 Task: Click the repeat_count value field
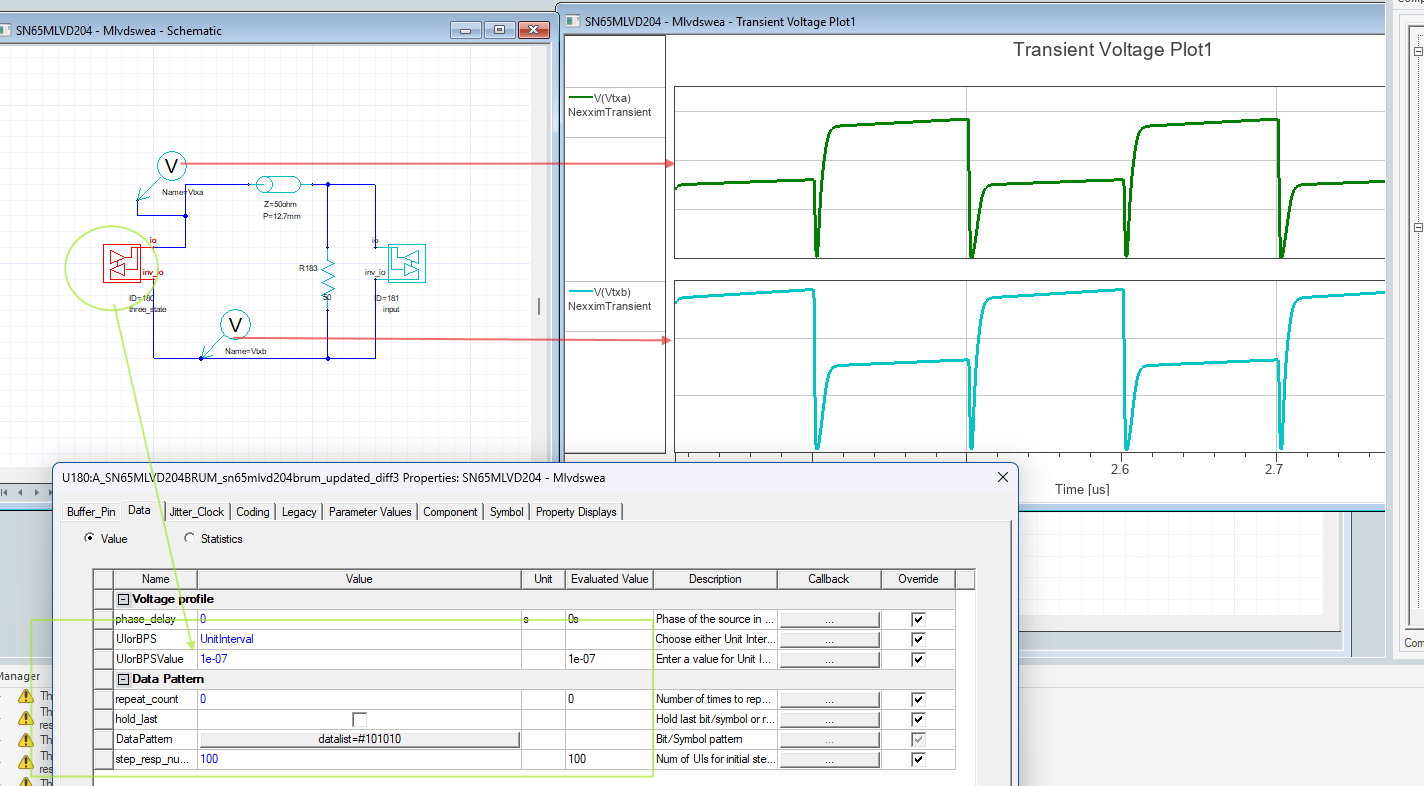point(359,699)
